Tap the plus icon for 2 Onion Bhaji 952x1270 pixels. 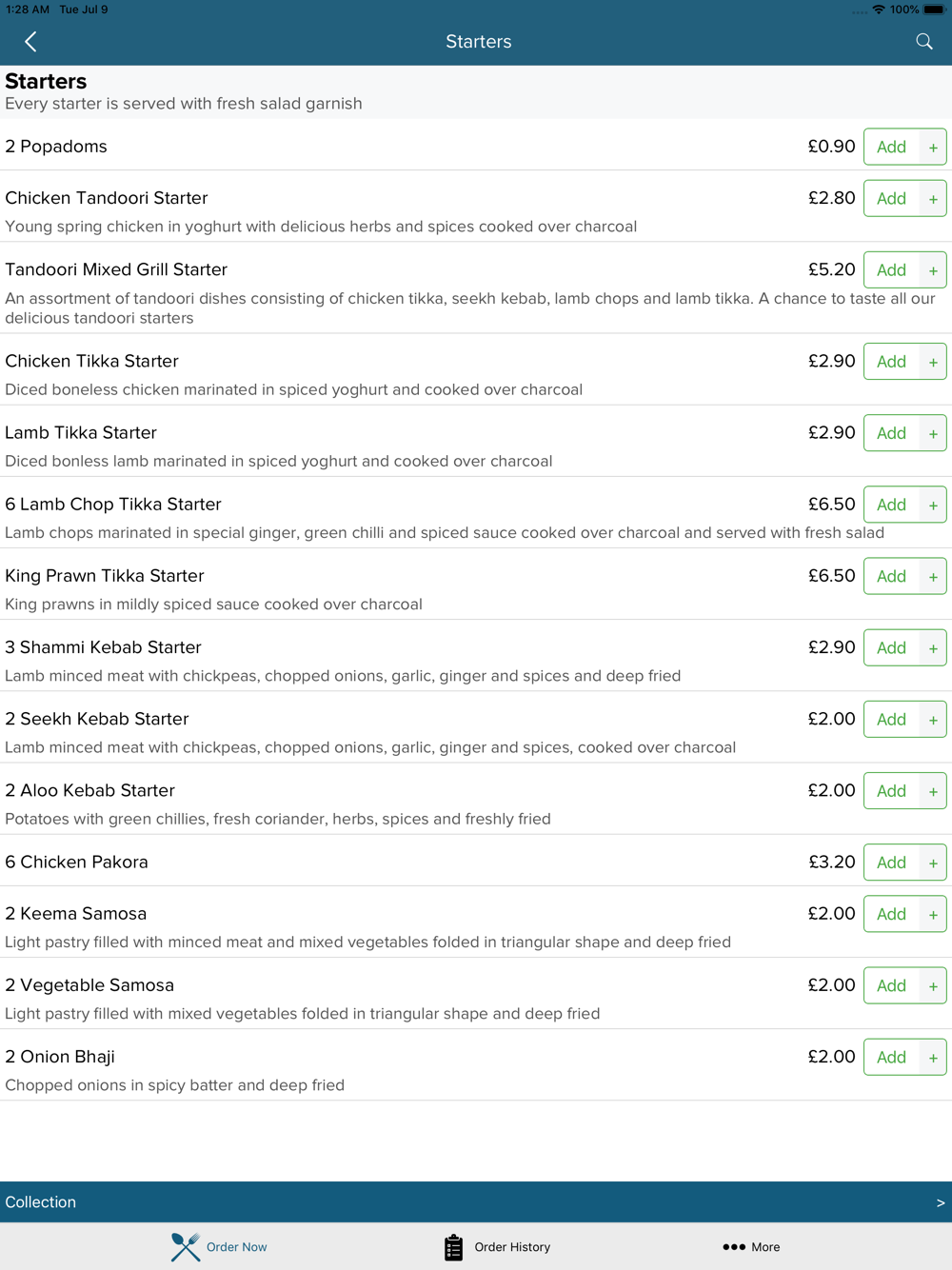pos(933,1058)
